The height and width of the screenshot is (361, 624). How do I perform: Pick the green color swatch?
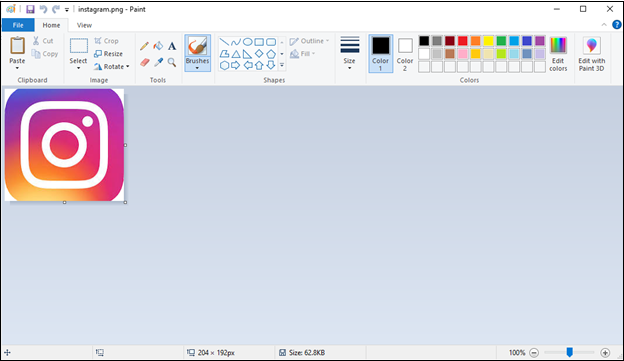pos(501,41)
